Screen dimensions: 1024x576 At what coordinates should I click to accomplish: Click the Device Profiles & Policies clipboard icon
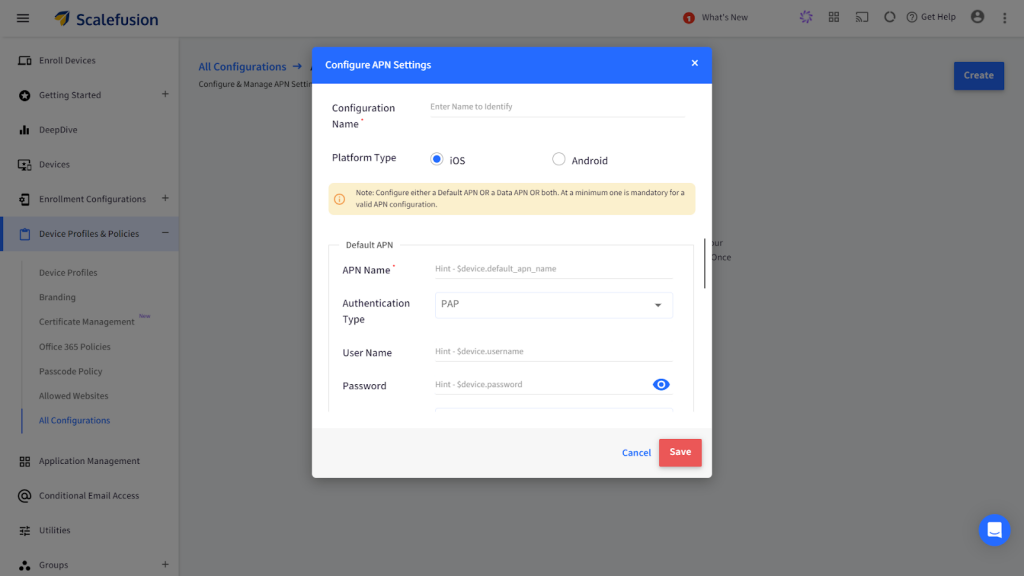pos(25,234)
